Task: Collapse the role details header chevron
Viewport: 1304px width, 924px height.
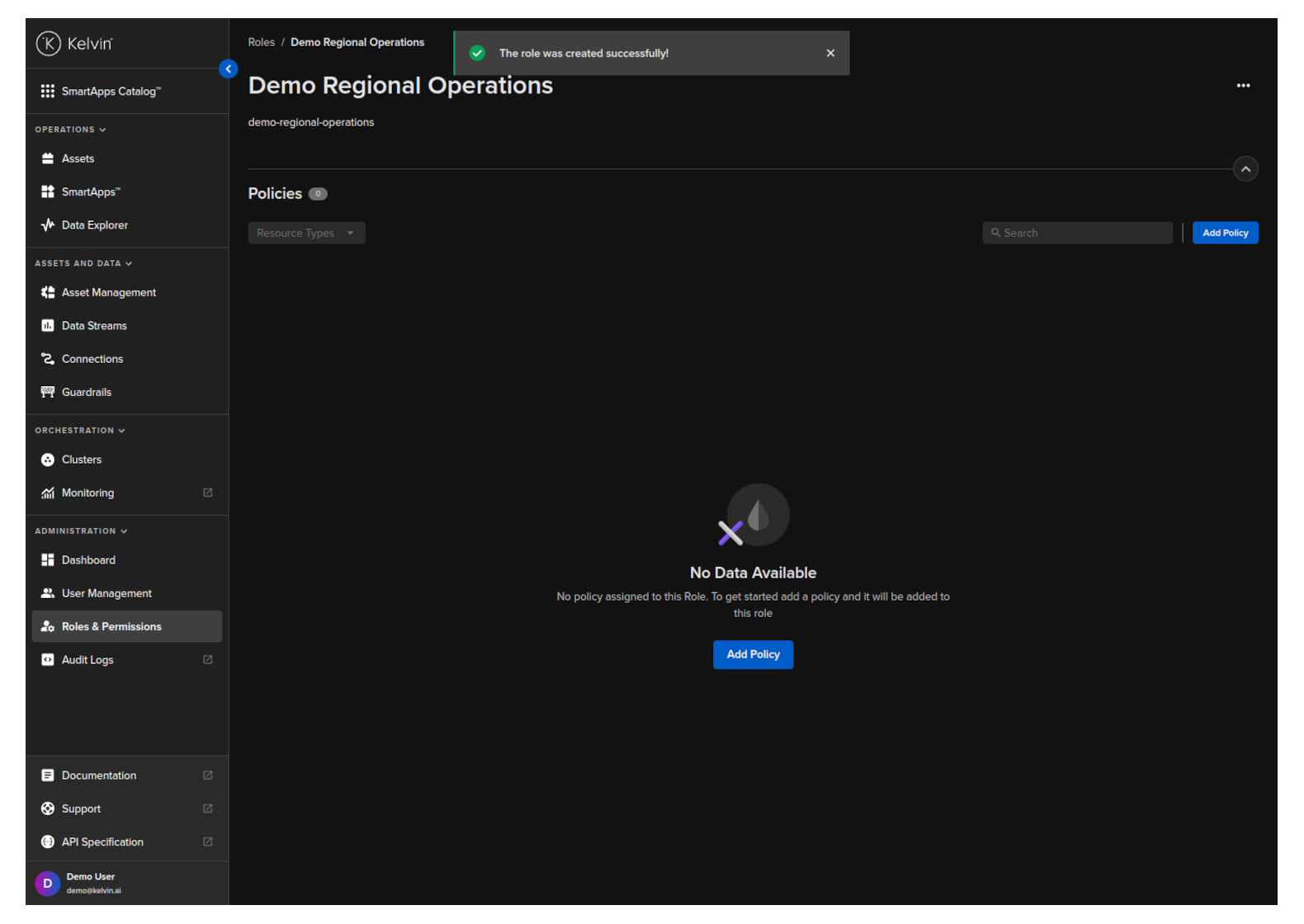Action: [1245, 169]
